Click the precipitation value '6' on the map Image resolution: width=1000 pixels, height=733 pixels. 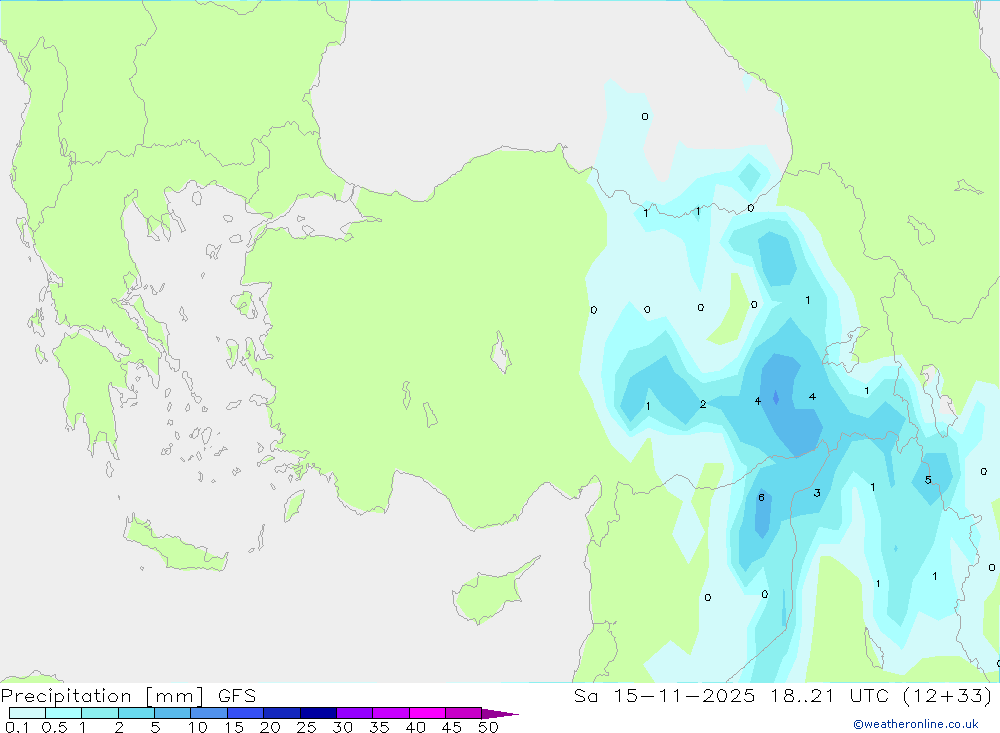tap(761, 498)
